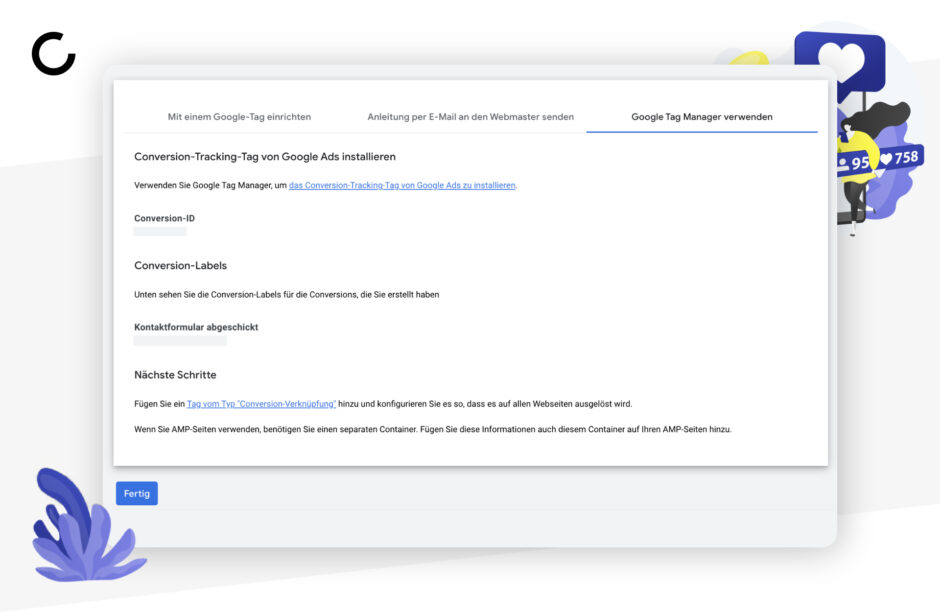Click the 'Kontaktformular abgeschickt' label
The width and height of the screenshot is (940, 612).
tap(196, 327)
